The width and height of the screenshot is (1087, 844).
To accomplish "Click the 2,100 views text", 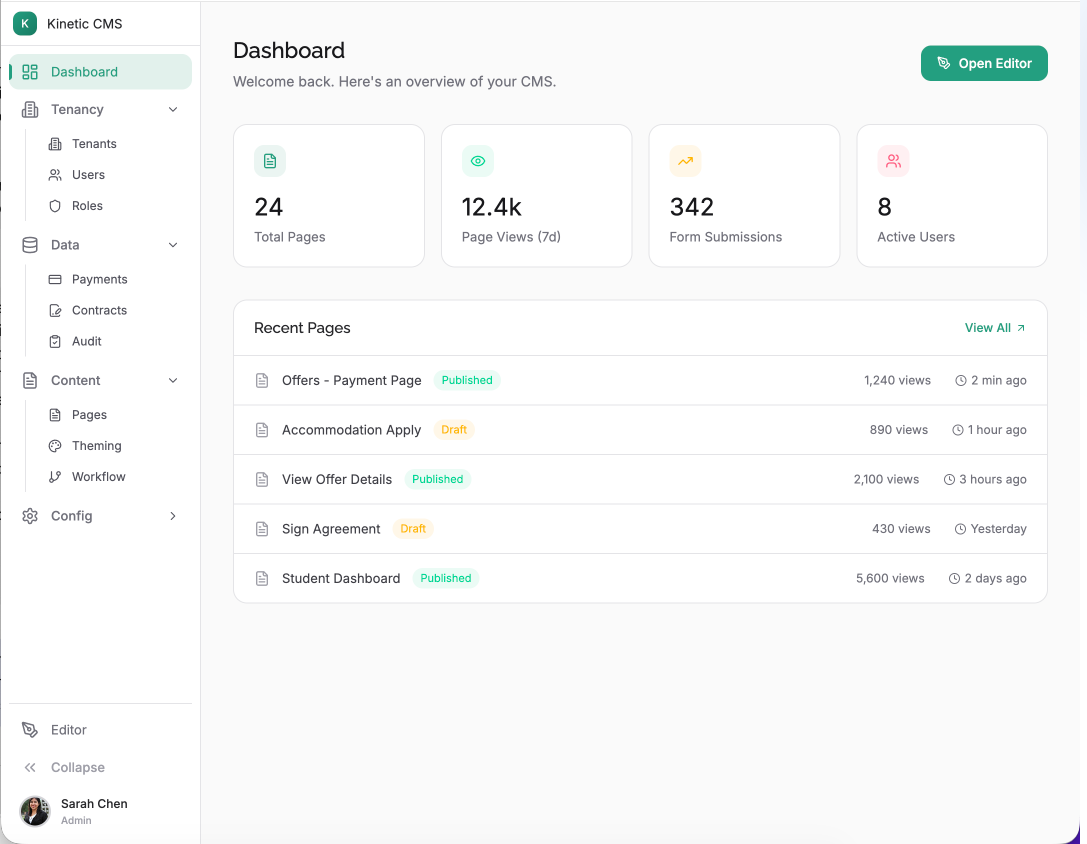I will coord(887,479).
